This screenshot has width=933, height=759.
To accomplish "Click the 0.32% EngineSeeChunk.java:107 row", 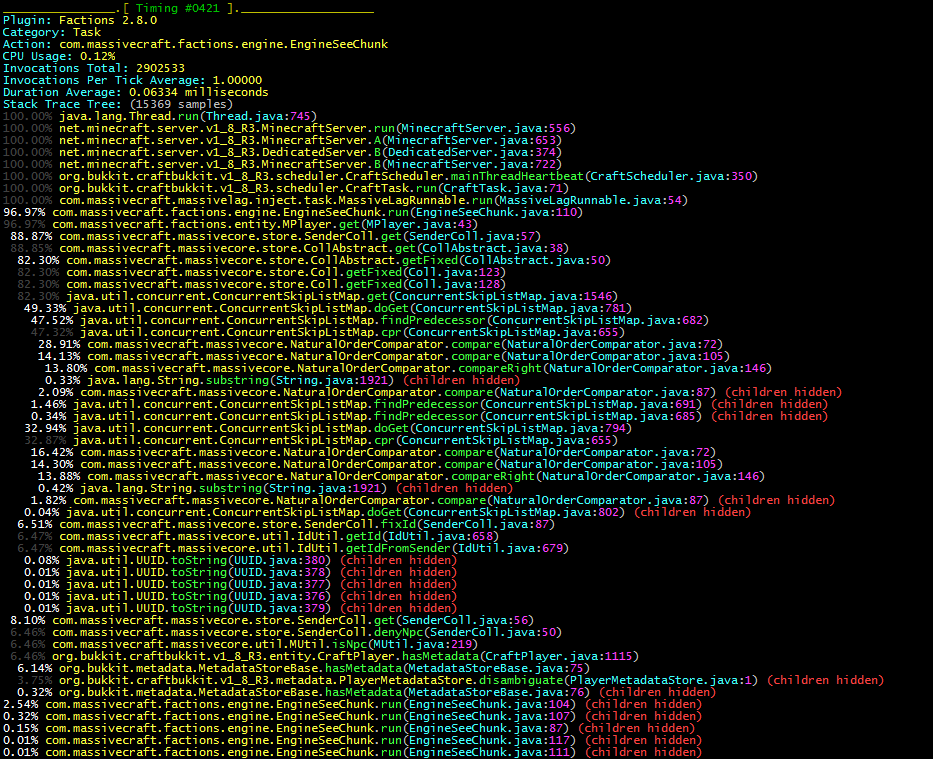I will (x=353, y=716).
